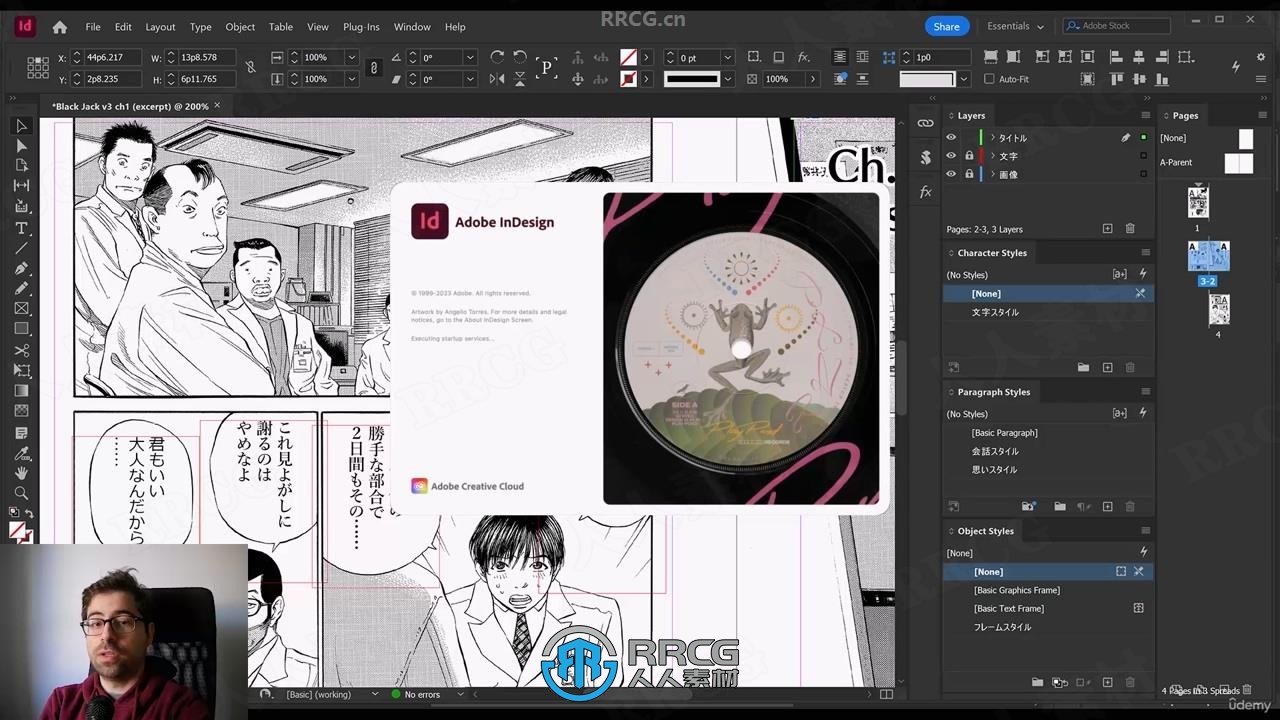Toggle visibility of 画像 layer

(951, 174)
